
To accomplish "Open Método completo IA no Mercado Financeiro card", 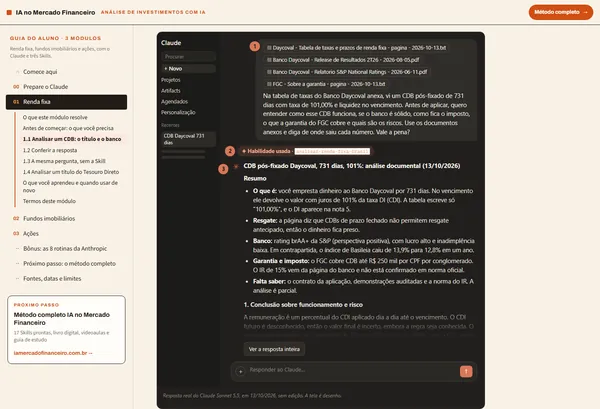I will tap(67, 329).
